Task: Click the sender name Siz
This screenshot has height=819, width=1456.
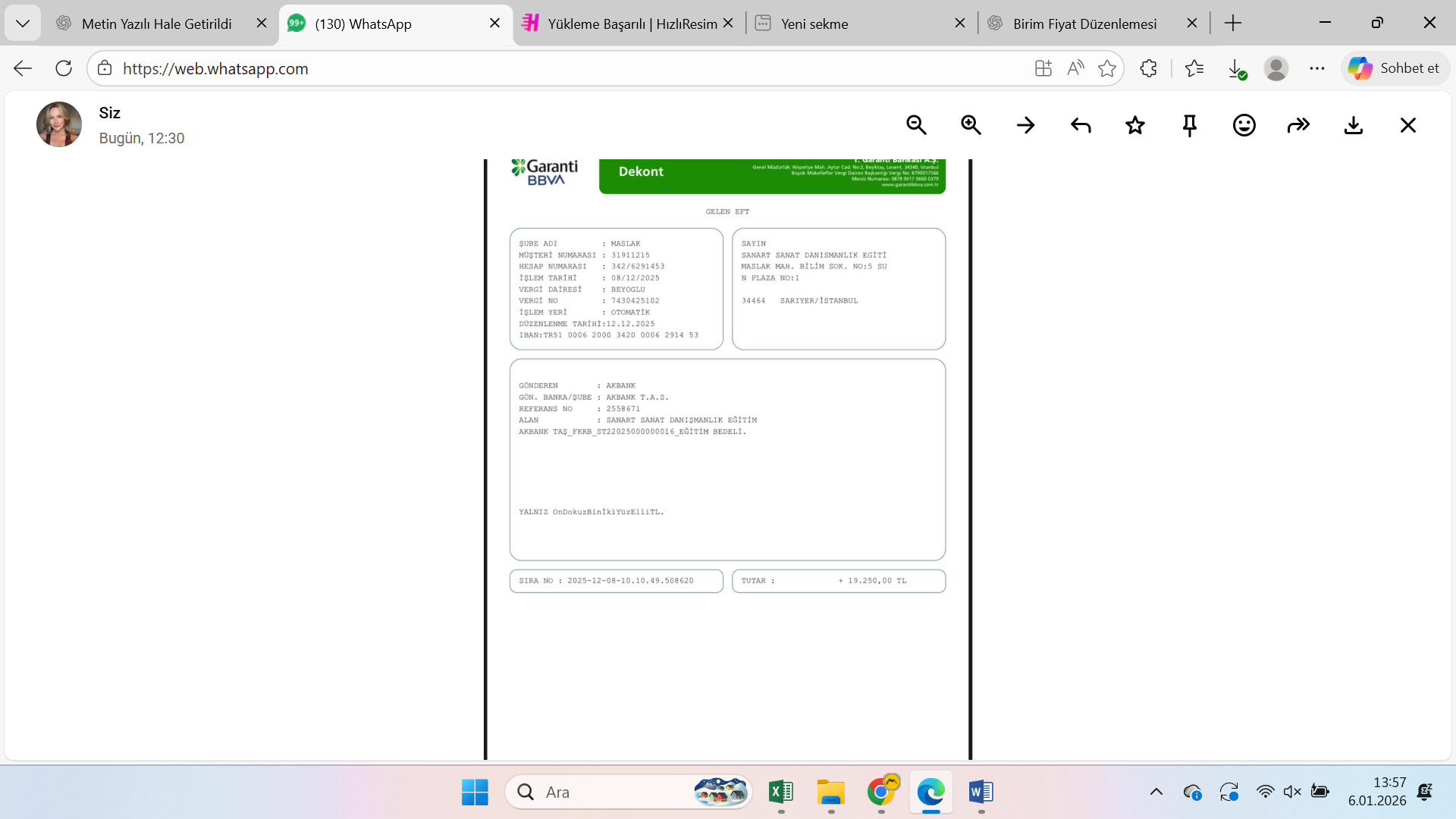Action: click(x=109, y=113)
